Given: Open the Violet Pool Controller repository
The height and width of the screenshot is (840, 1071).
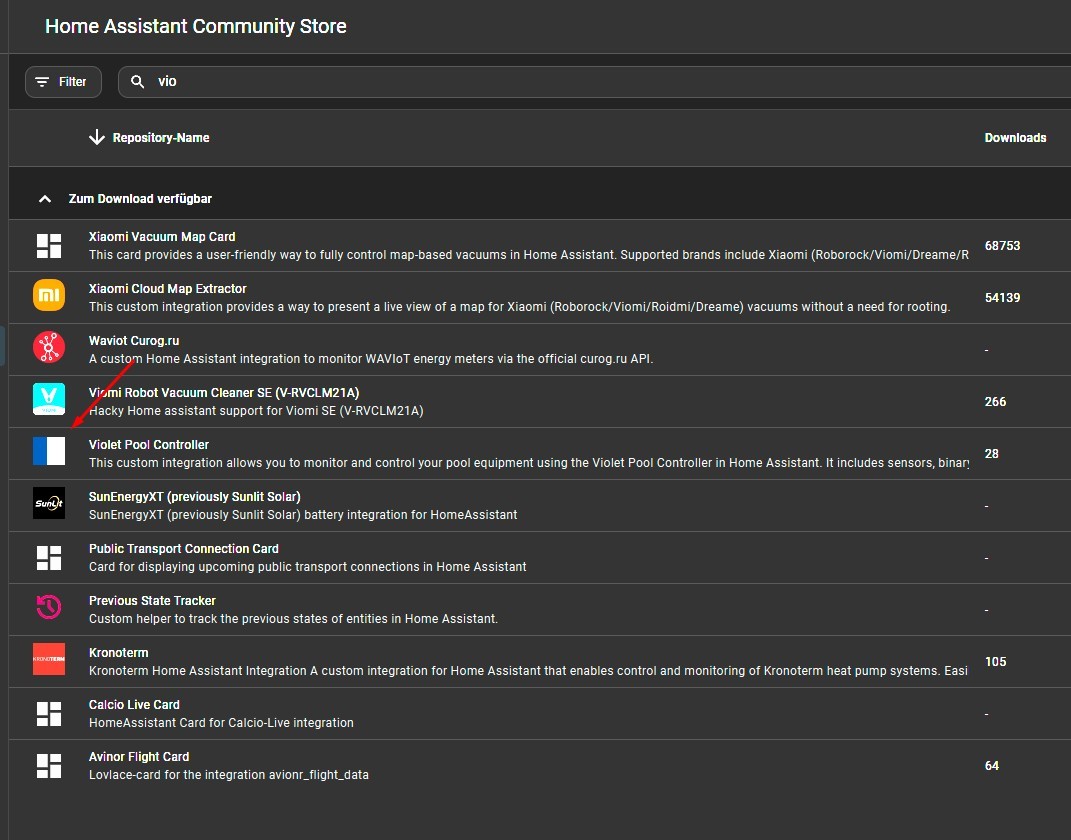Looking at the screenshot, I should pyautogui.click(x=540, y=453).
